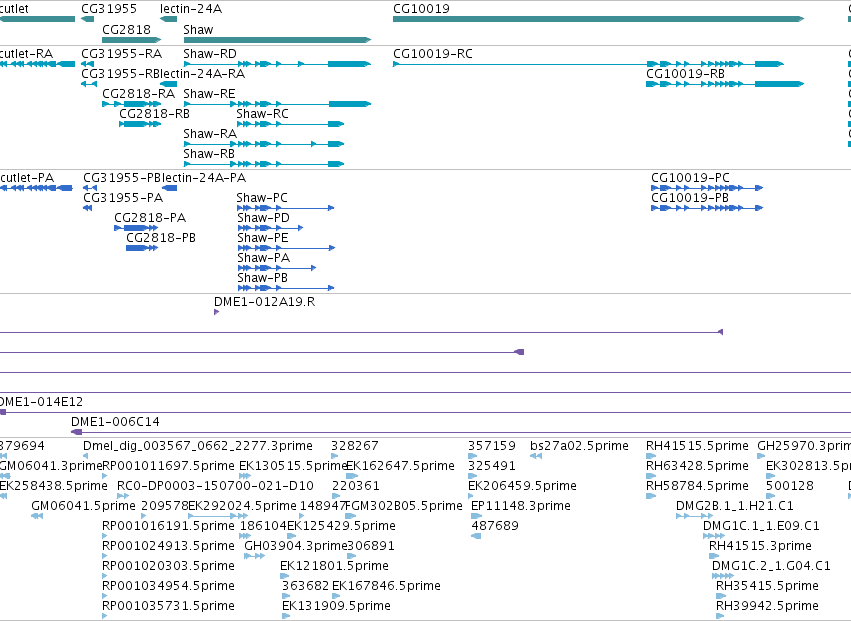Viewport: 851px width, 621px height.
Task: Select the Dmel_dig_003567_0662_2277.3prime label
Action: (x=198, y=446)
